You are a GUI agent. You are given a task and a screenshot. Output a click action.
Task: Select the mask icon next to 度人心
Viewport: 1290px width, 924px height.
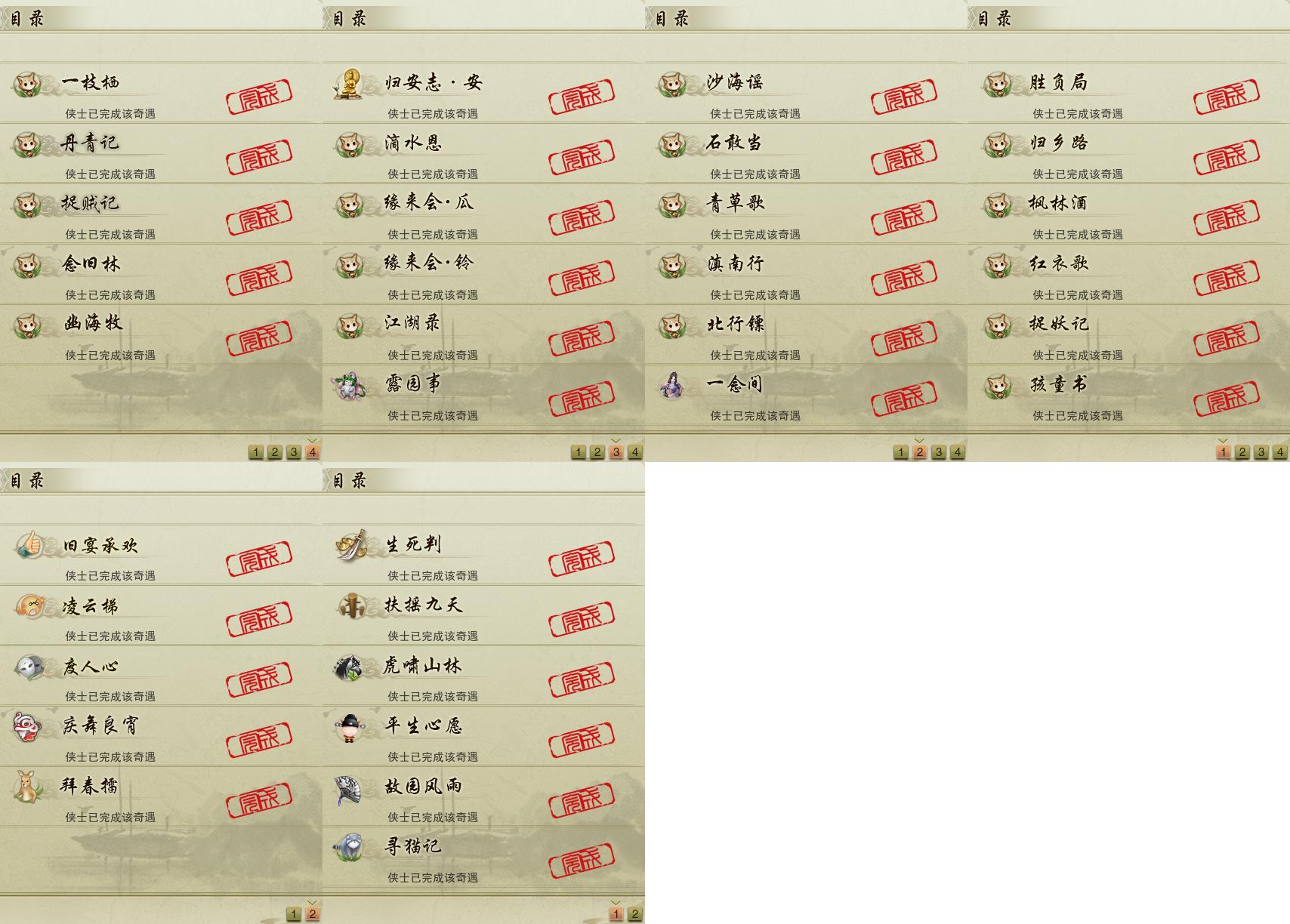[28, 666]
